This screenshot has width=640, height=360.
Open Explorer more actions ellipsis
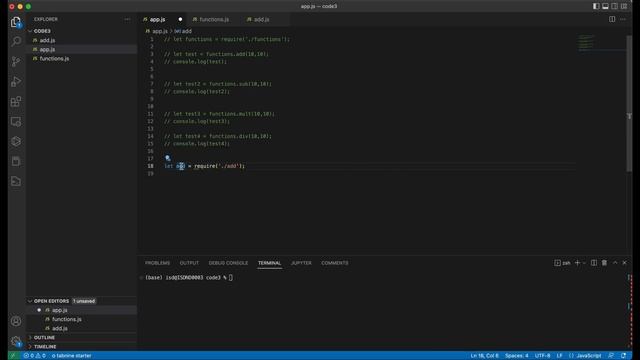point(127,19)
